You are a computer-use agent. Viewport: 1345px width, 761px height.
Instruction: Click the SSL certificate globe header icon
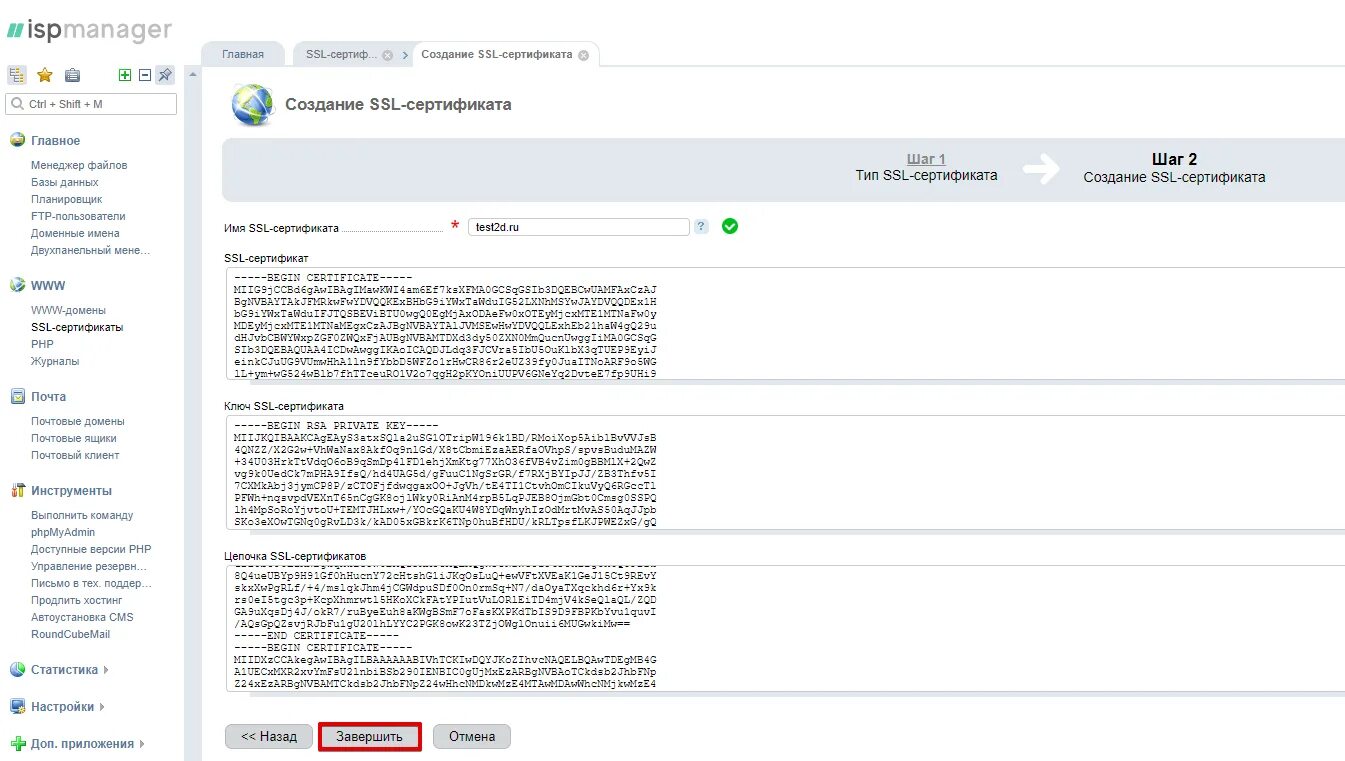[x=252, y=104]
